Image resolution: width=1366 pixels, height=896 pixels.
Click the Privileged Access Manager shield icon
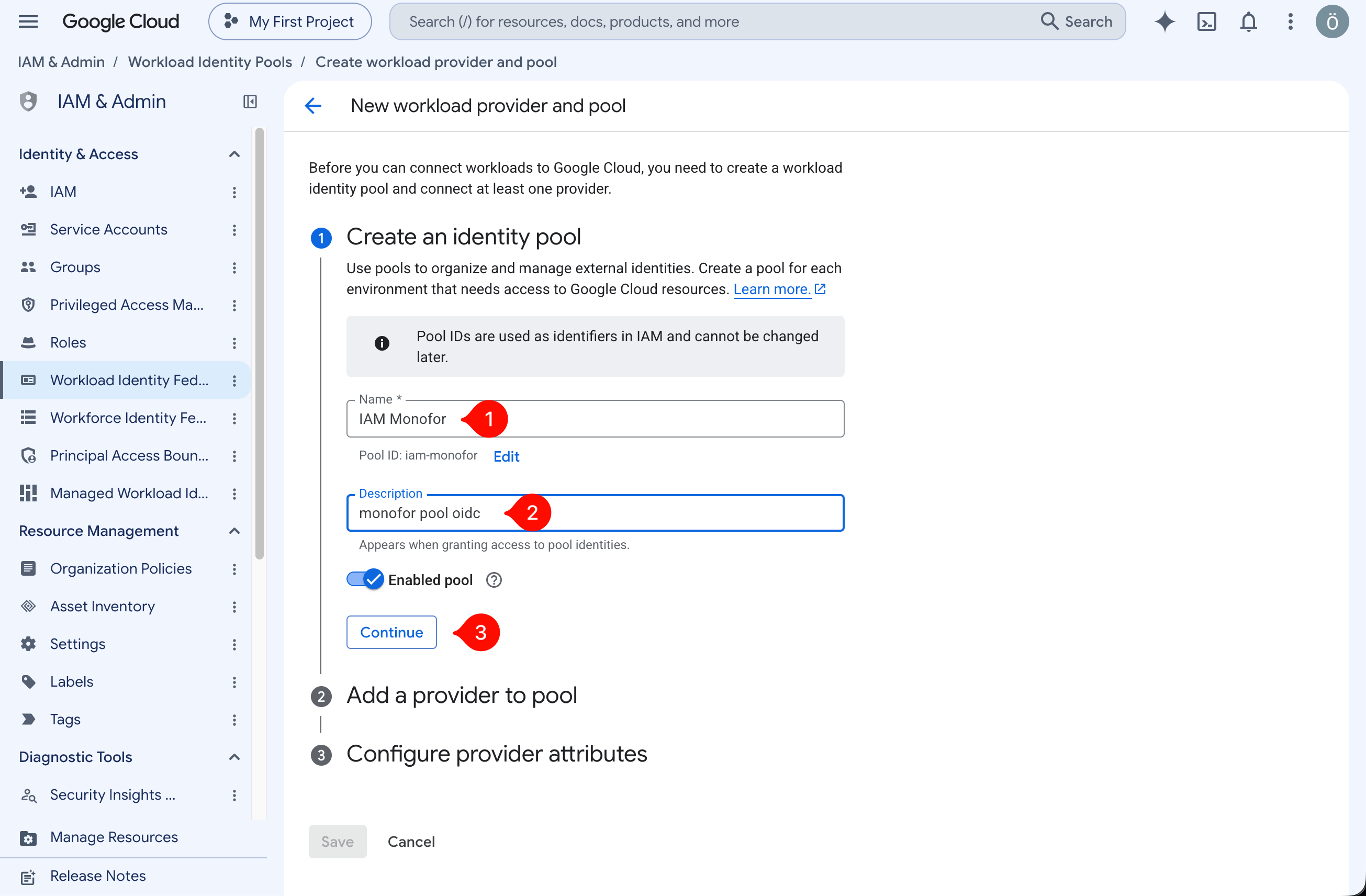[28, 305]
